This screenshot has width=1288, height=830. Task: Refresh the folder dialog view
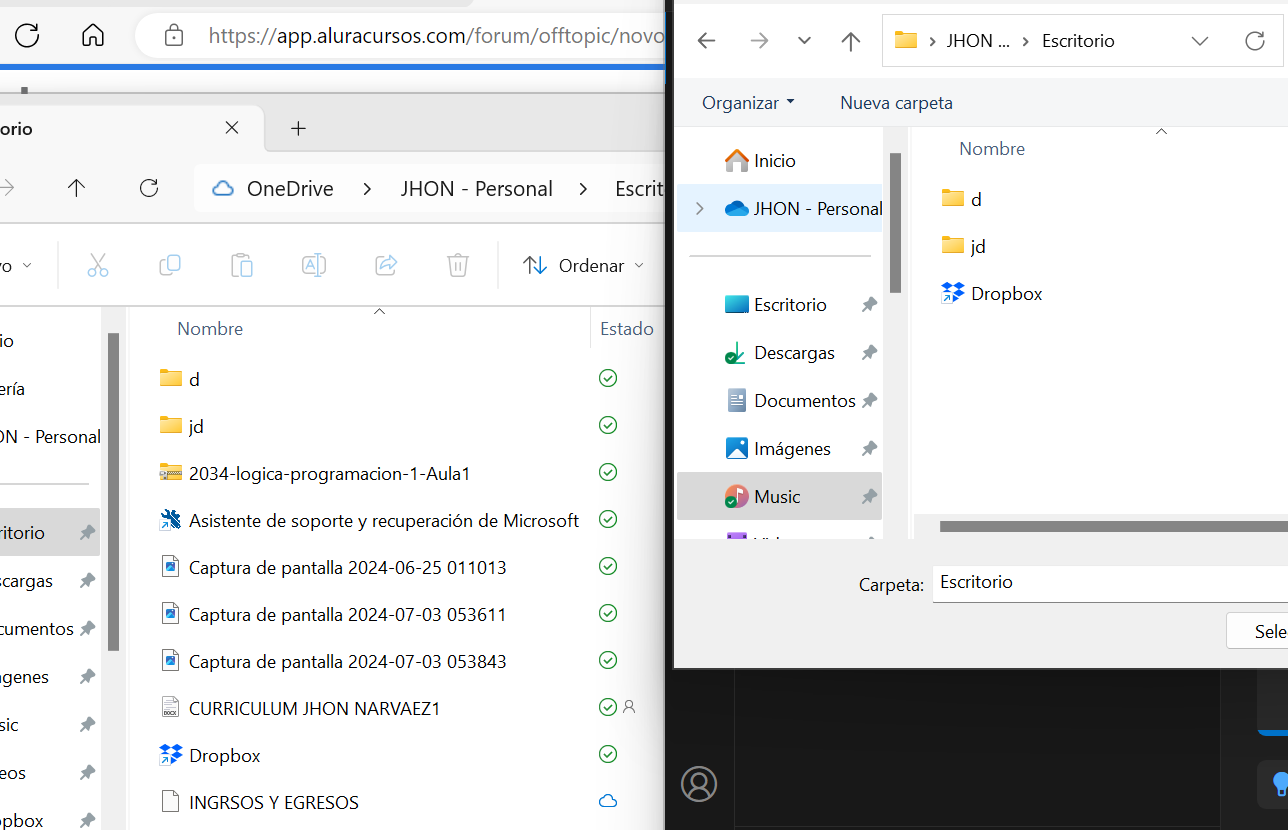(x=1254, y=41)
